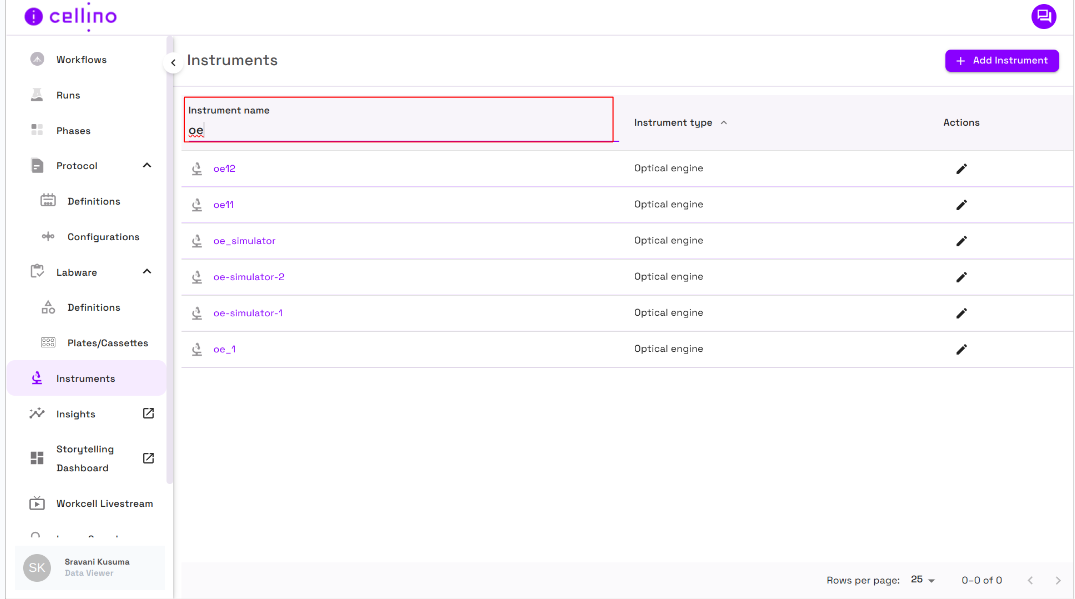Click the Add Instrument button

[1001, 61]
